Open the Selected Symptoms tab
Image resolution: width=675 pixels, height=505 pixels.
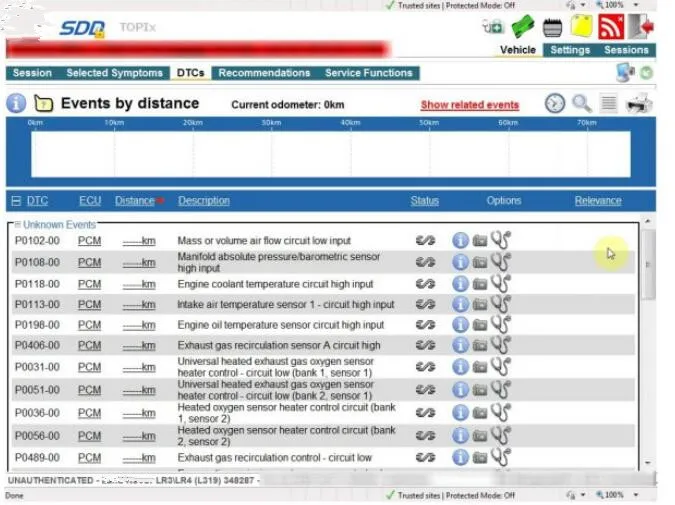[x=115, y=73]
